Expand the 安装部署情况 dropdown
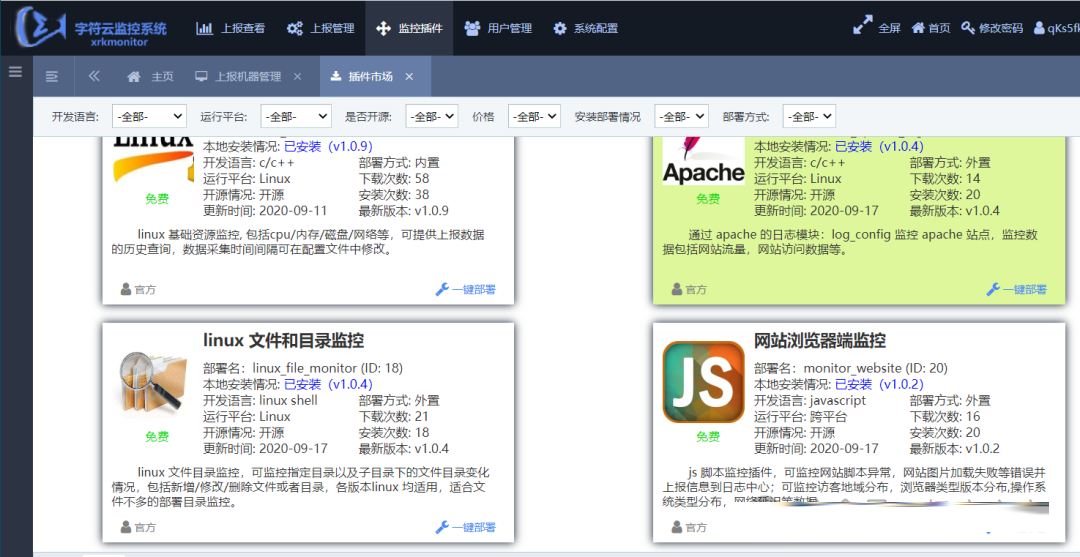The image size is (1080, 557). pyautogui.click(x=681, y=117)
